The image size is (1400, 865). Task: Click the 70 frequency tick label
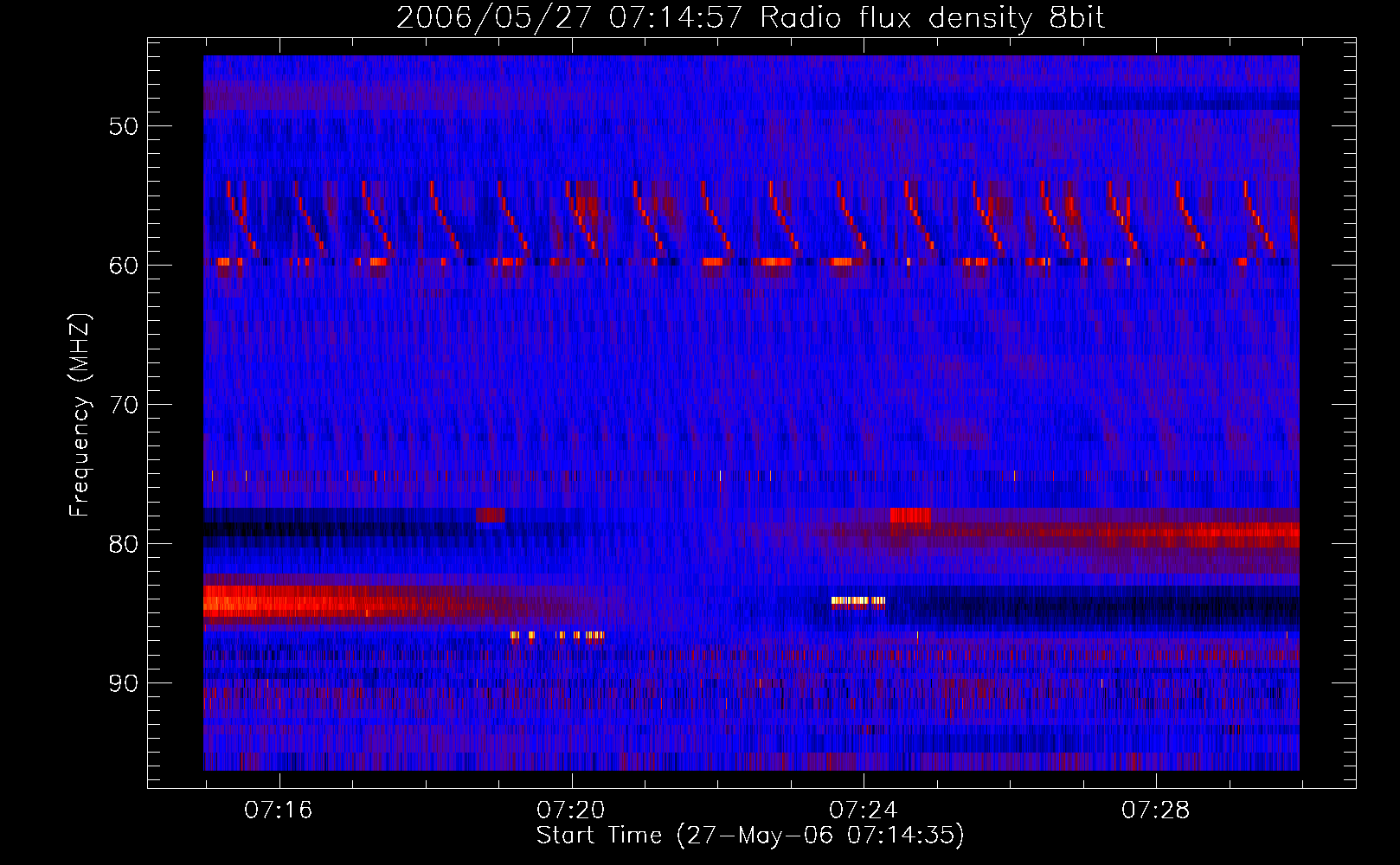124,405
